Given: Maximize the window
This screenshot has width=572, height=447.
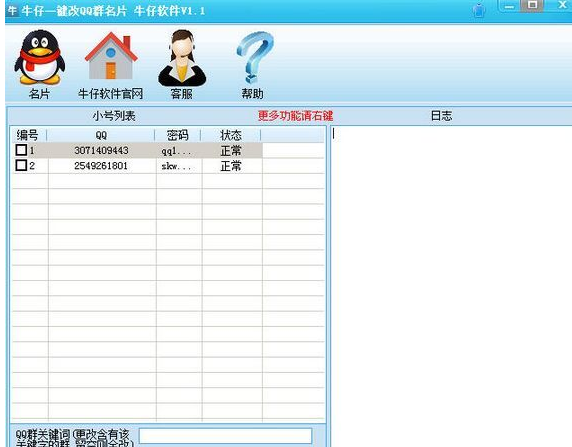Looking at the screenshot, I should 532,5.
